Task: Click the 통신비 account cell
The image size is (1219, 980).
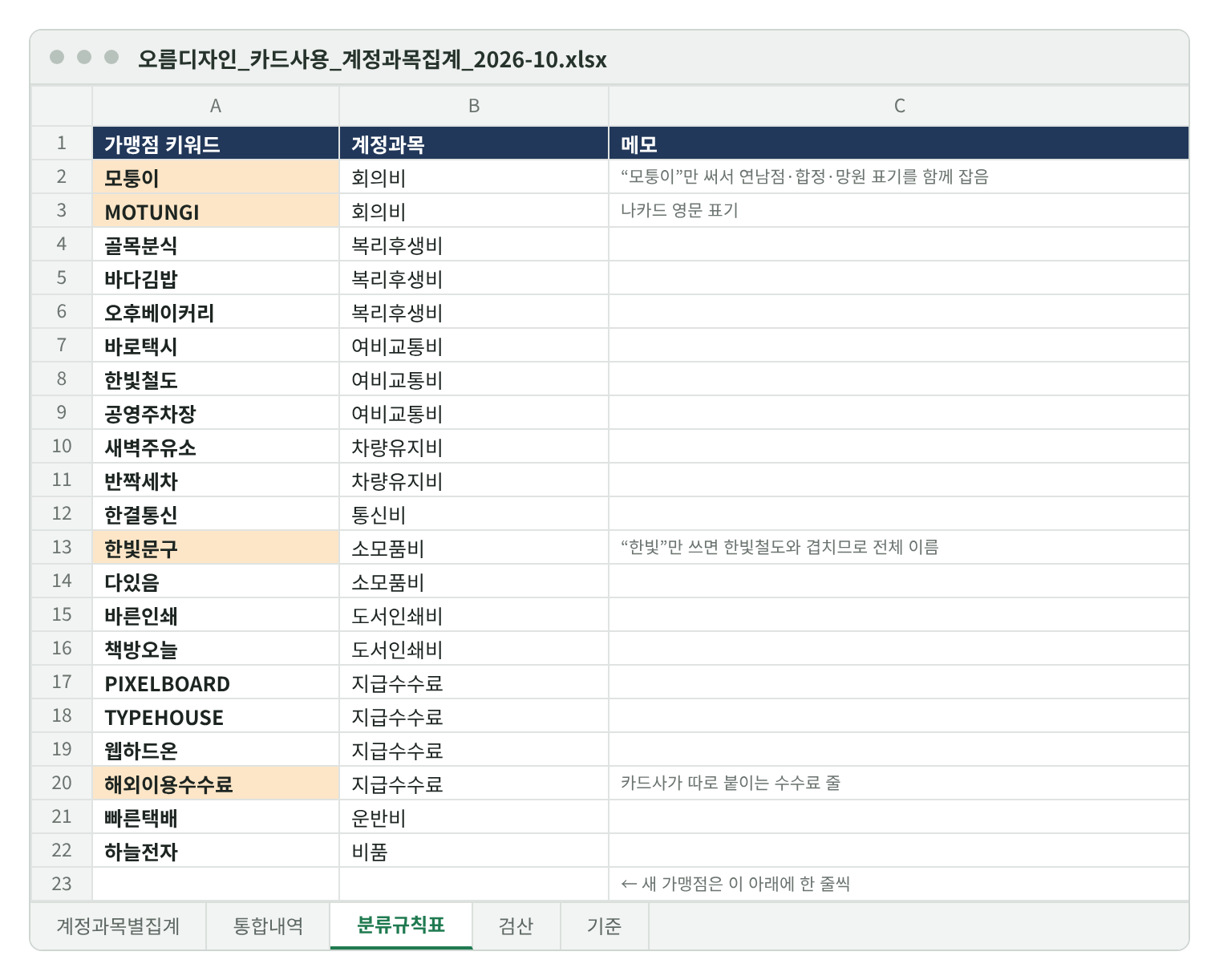Action: click(x=474, y=514)
